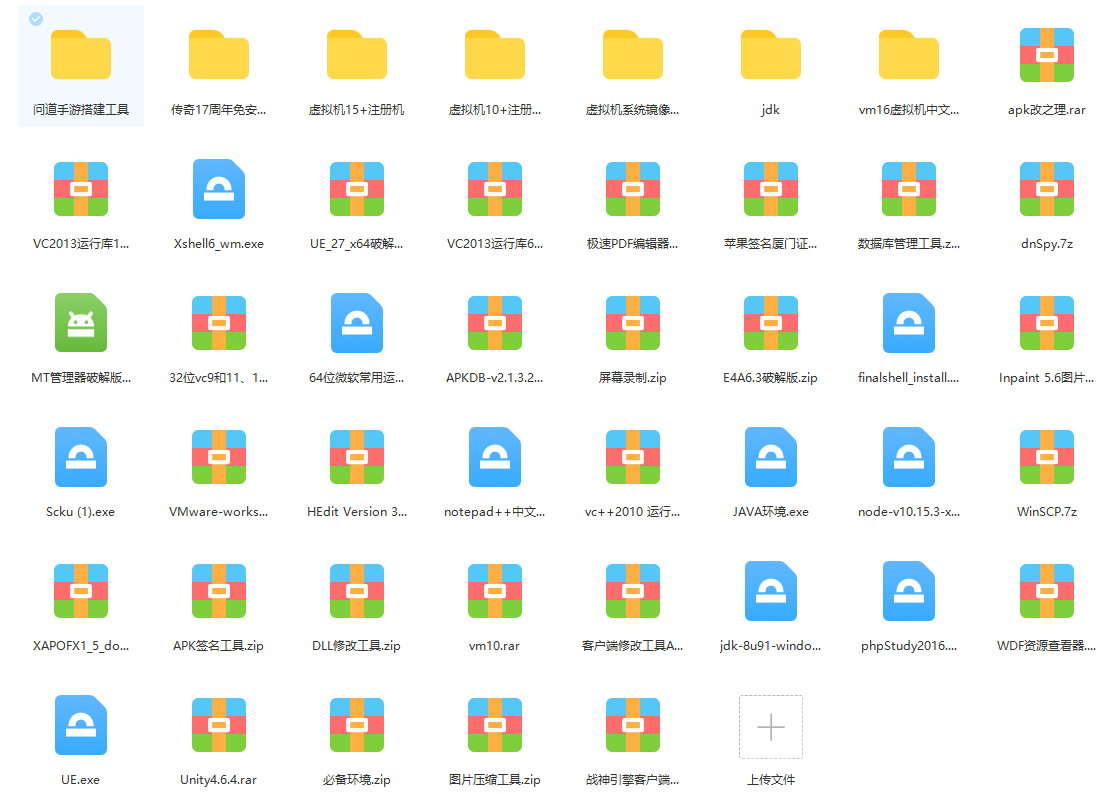Select the 苹果签名厦门证 archive

click(771, 189)
